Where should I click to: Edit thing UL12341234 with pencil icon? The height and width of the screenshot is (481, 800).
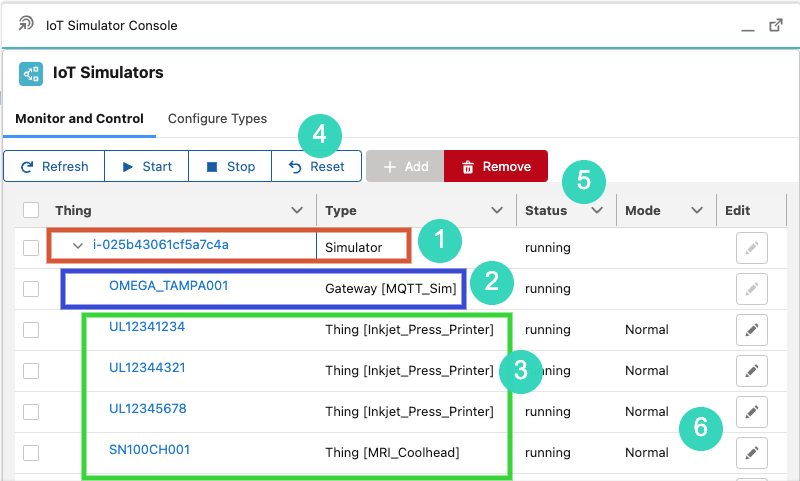click(752, 330)
